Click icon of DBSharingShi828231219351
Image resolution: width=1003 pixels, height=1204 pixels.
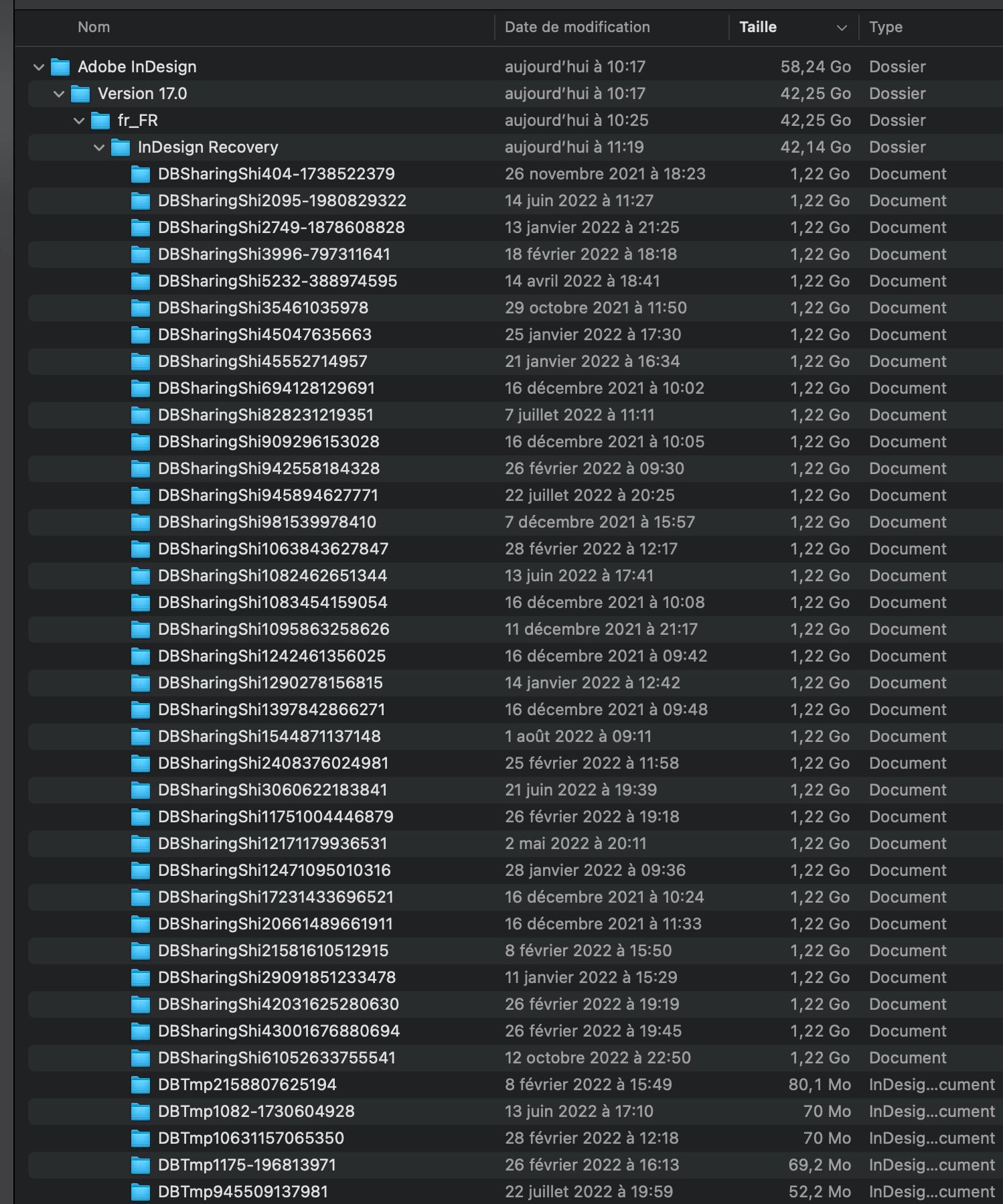pos(141,415)
